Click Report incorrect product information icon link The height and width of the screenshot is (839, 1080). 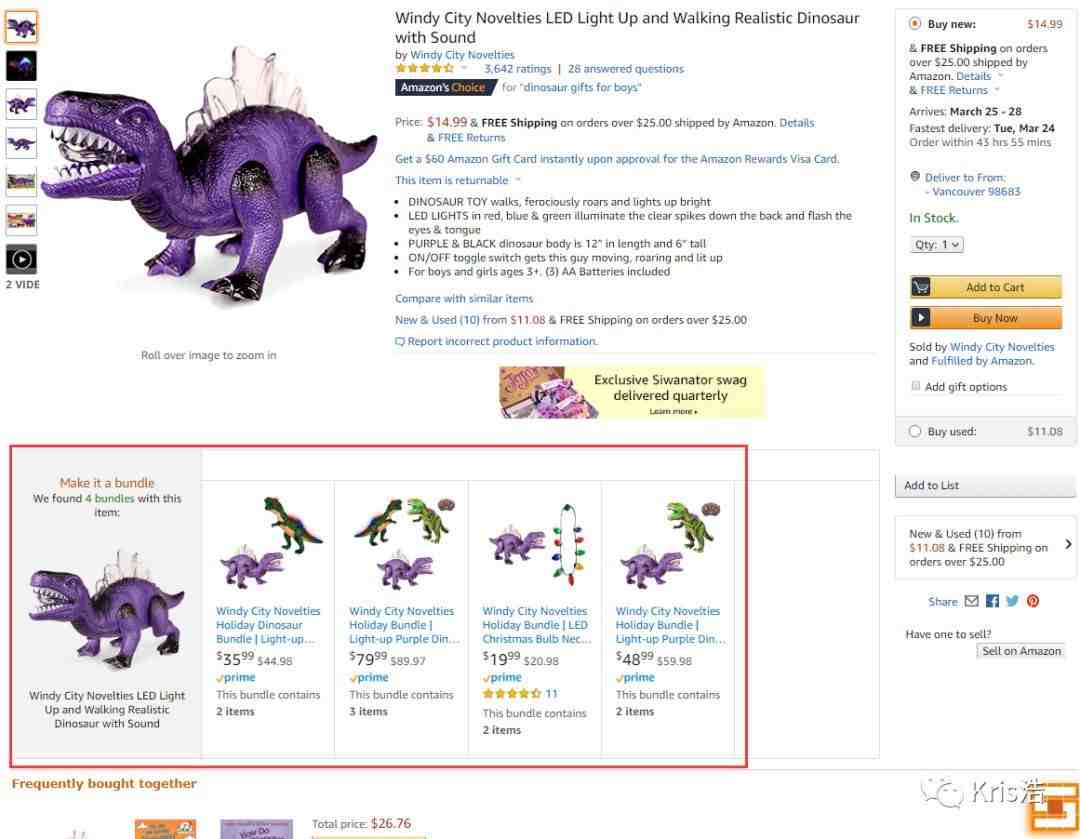tap(399, 342)
